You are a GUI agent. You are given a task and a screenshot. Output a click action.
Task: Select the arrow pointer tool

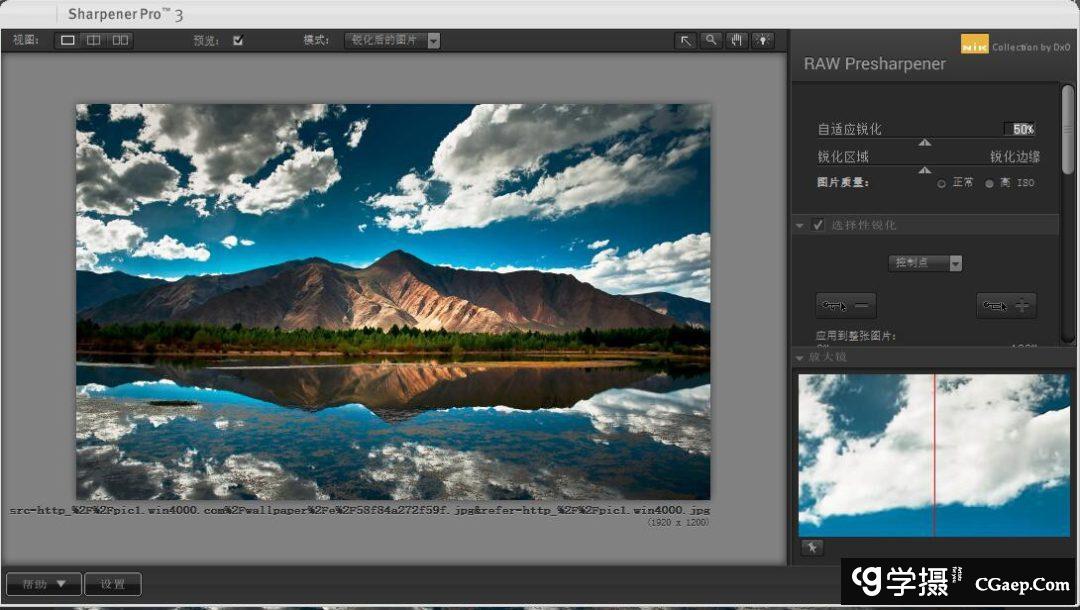pyautogui.click(x=685, y=41)
